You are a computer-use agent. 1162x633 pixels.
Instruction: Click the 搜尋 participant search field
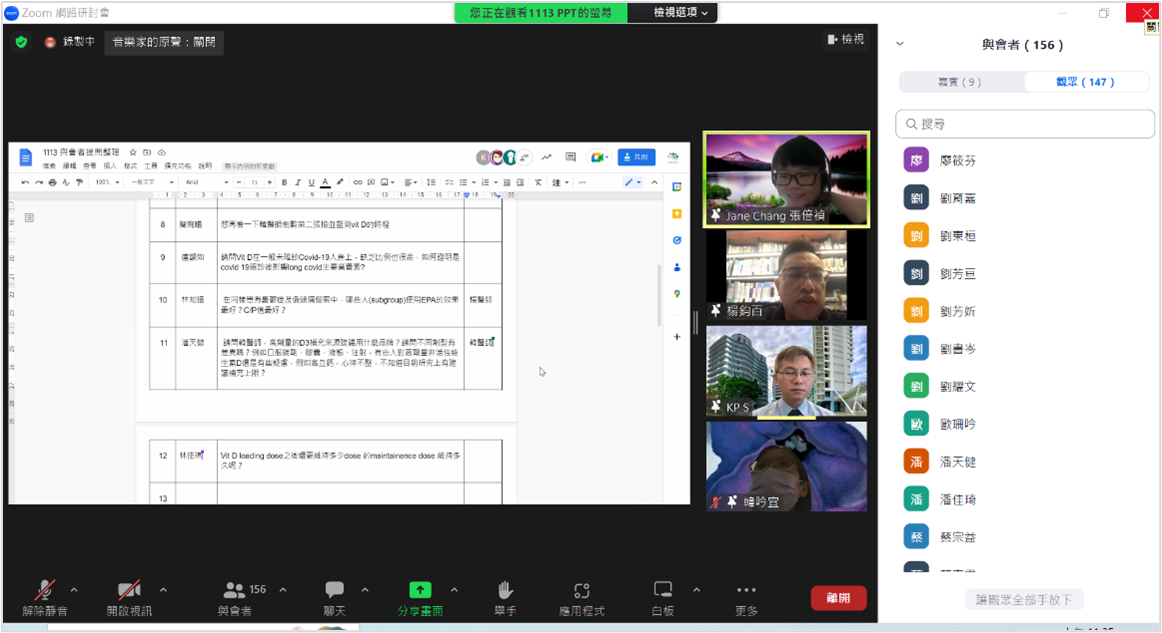coord(1025,124)
